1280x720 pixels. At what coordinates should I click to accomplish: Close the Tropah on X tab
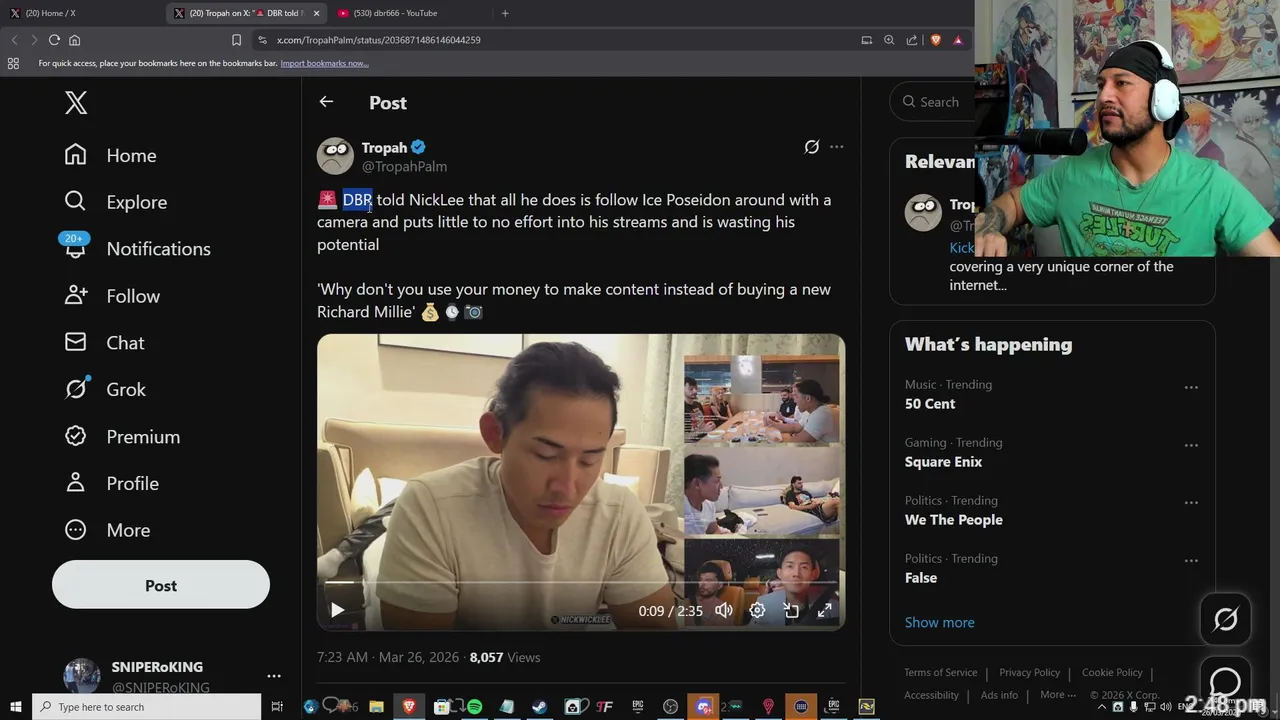coord(317,13)
